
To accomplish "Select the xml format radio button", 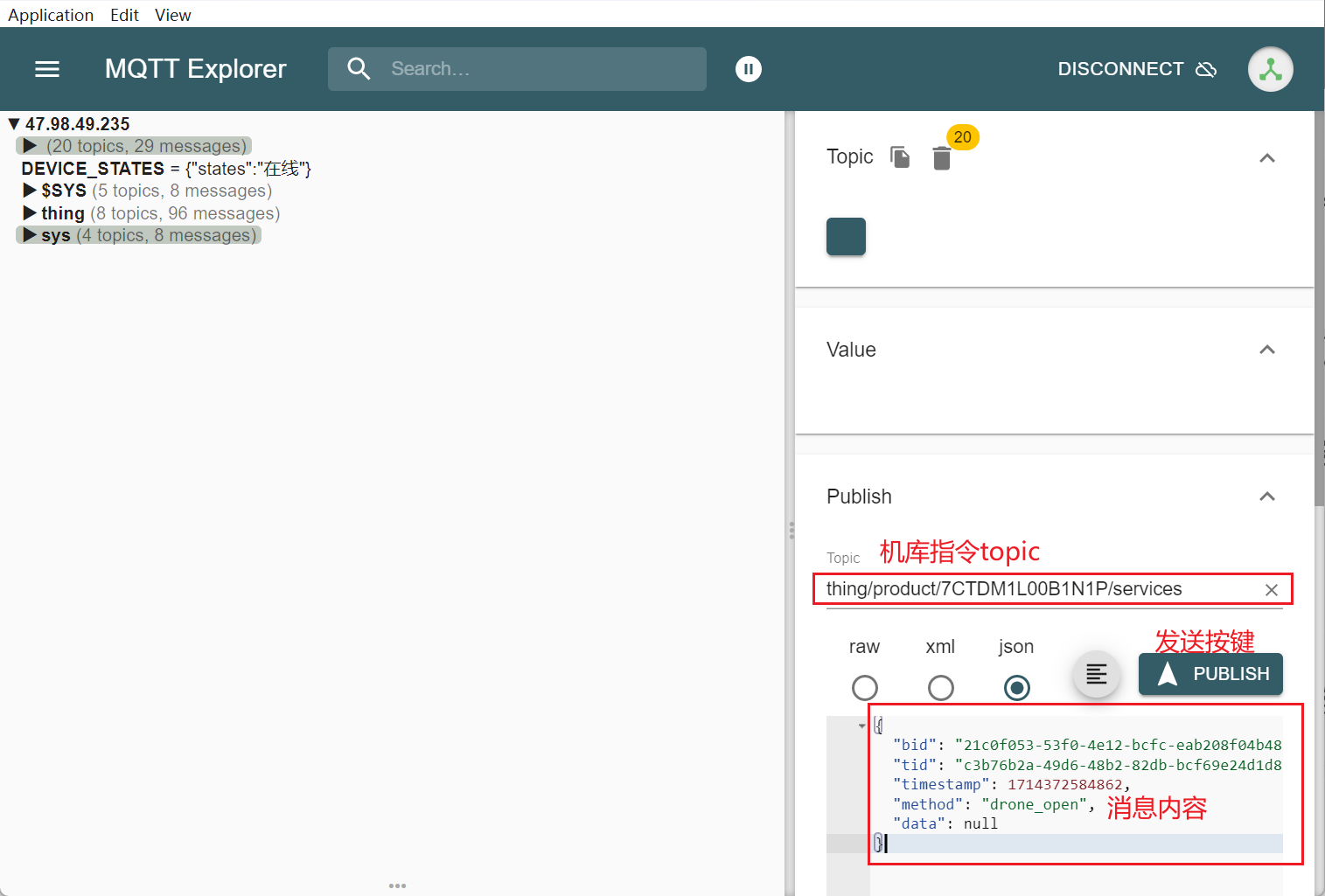I will click(x=940, y=688).
